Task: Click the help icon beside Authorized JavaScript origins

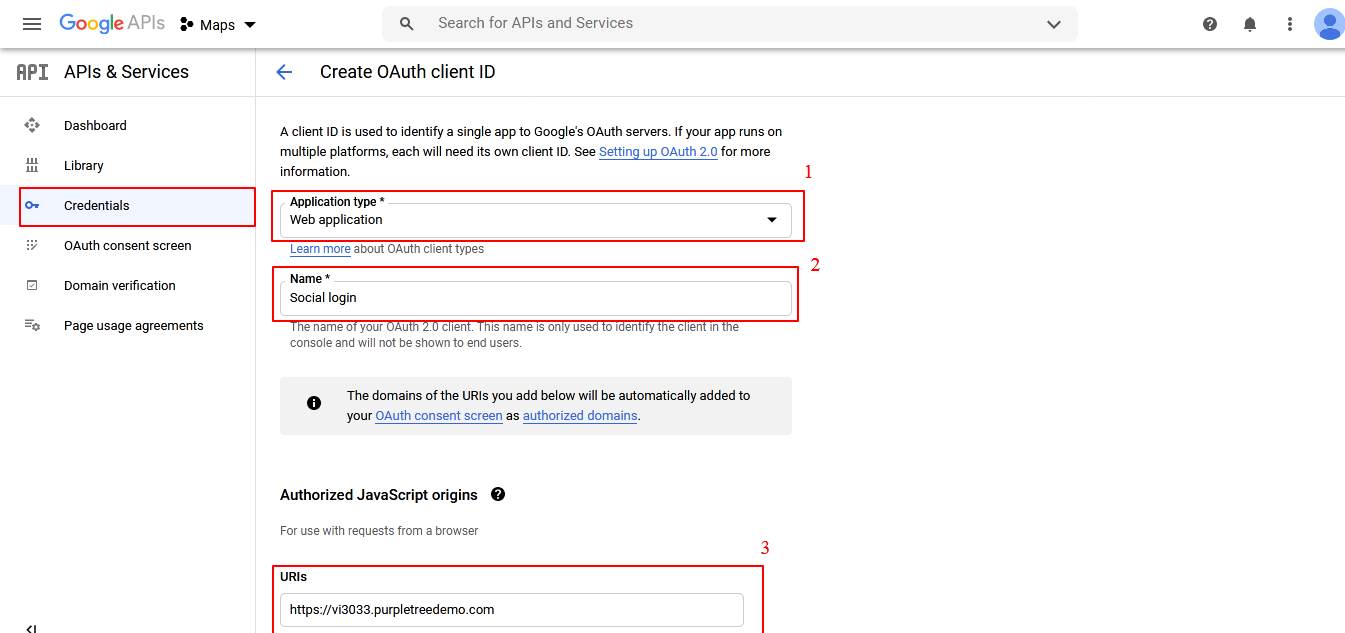Action: click(x=498, y=494)
